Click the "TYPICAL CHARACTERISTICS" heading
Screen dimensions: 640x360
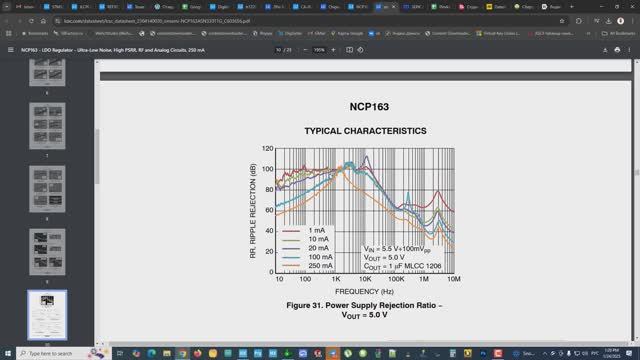tap(365, 131)
